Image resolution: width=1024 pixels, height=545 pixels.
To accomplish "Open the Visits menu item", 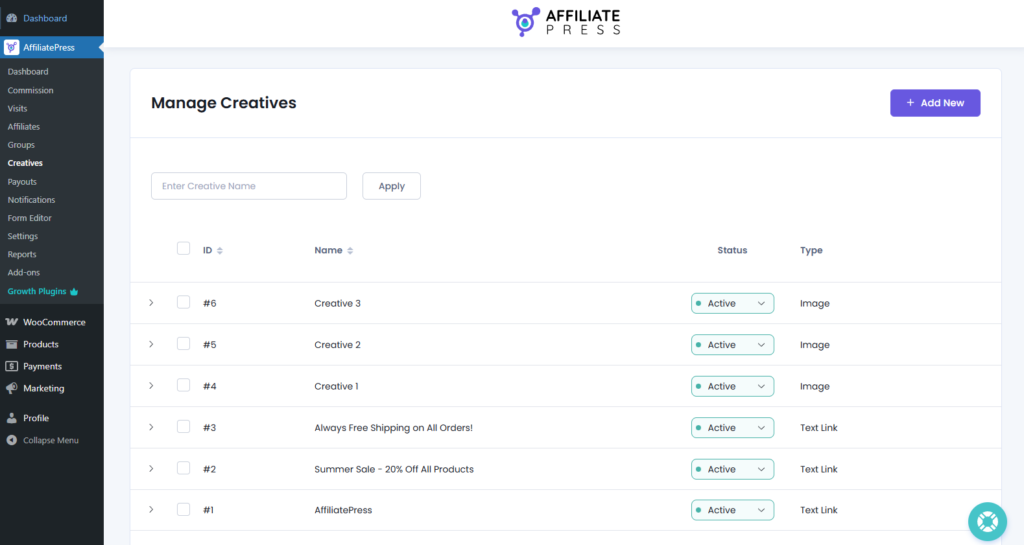I will point(18,108).
